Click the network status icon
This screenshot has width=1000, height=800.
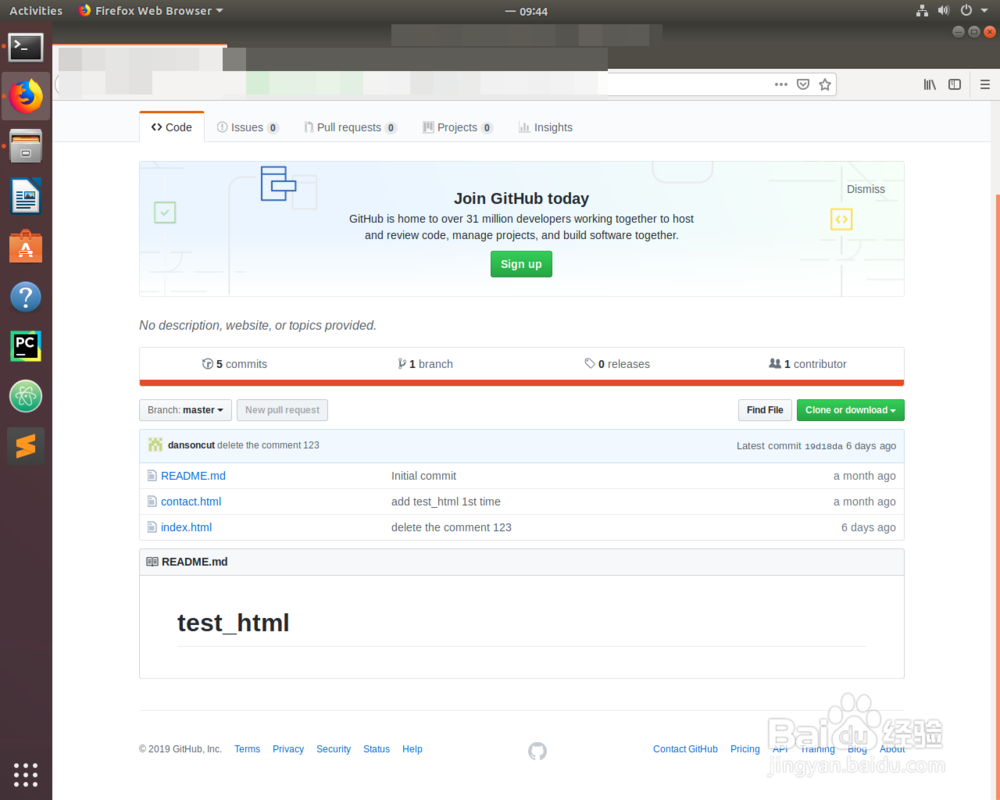point(922,10)
